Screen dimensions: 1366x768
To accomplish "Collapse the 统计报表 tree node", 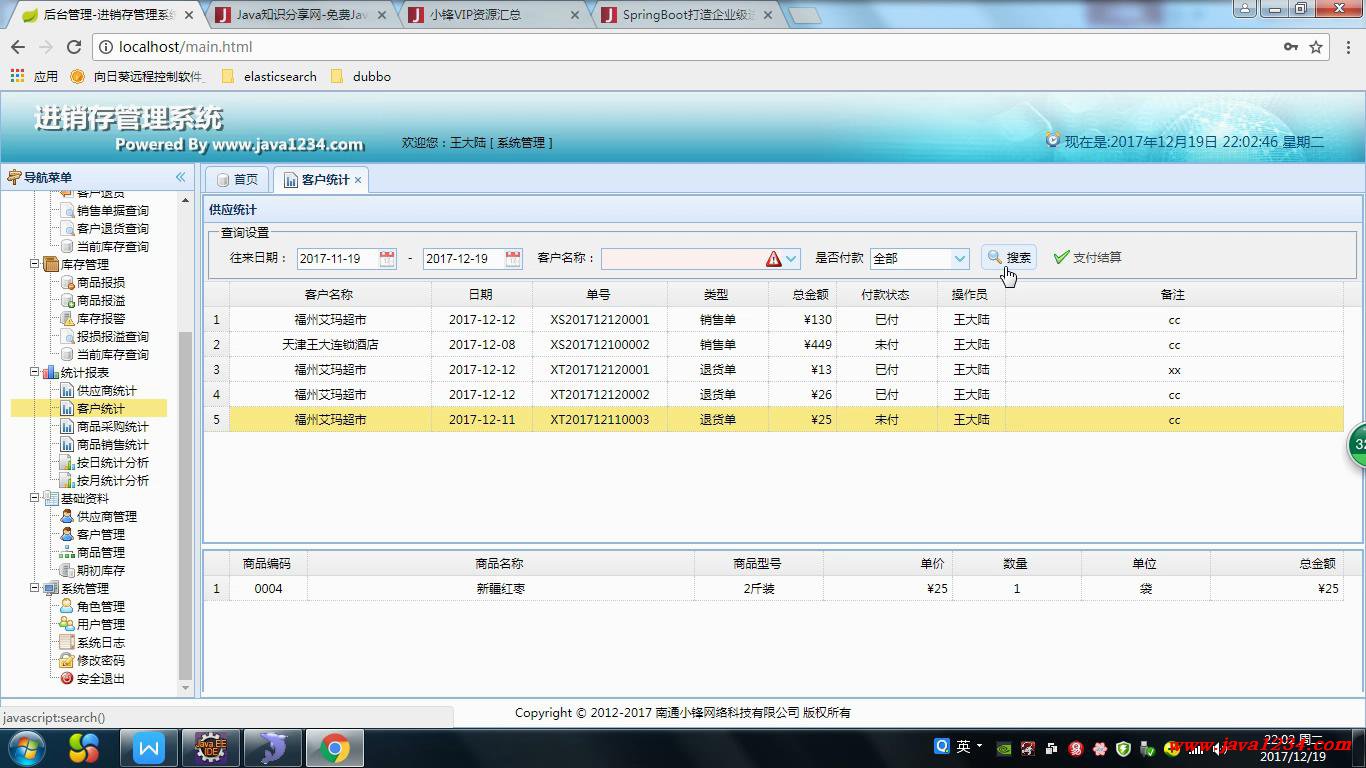I will pos(35,373).
